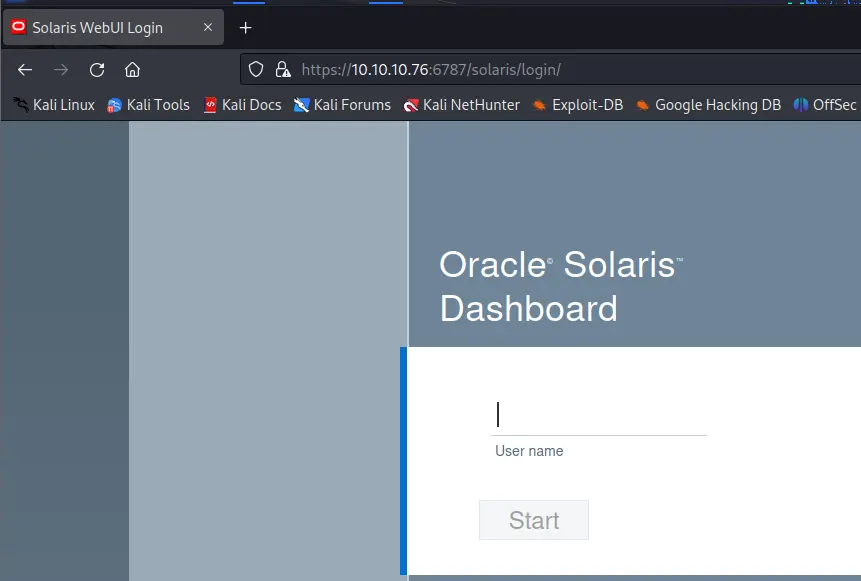
Task: Open the Kali Docs bookmark
Action: click(242, 104)
